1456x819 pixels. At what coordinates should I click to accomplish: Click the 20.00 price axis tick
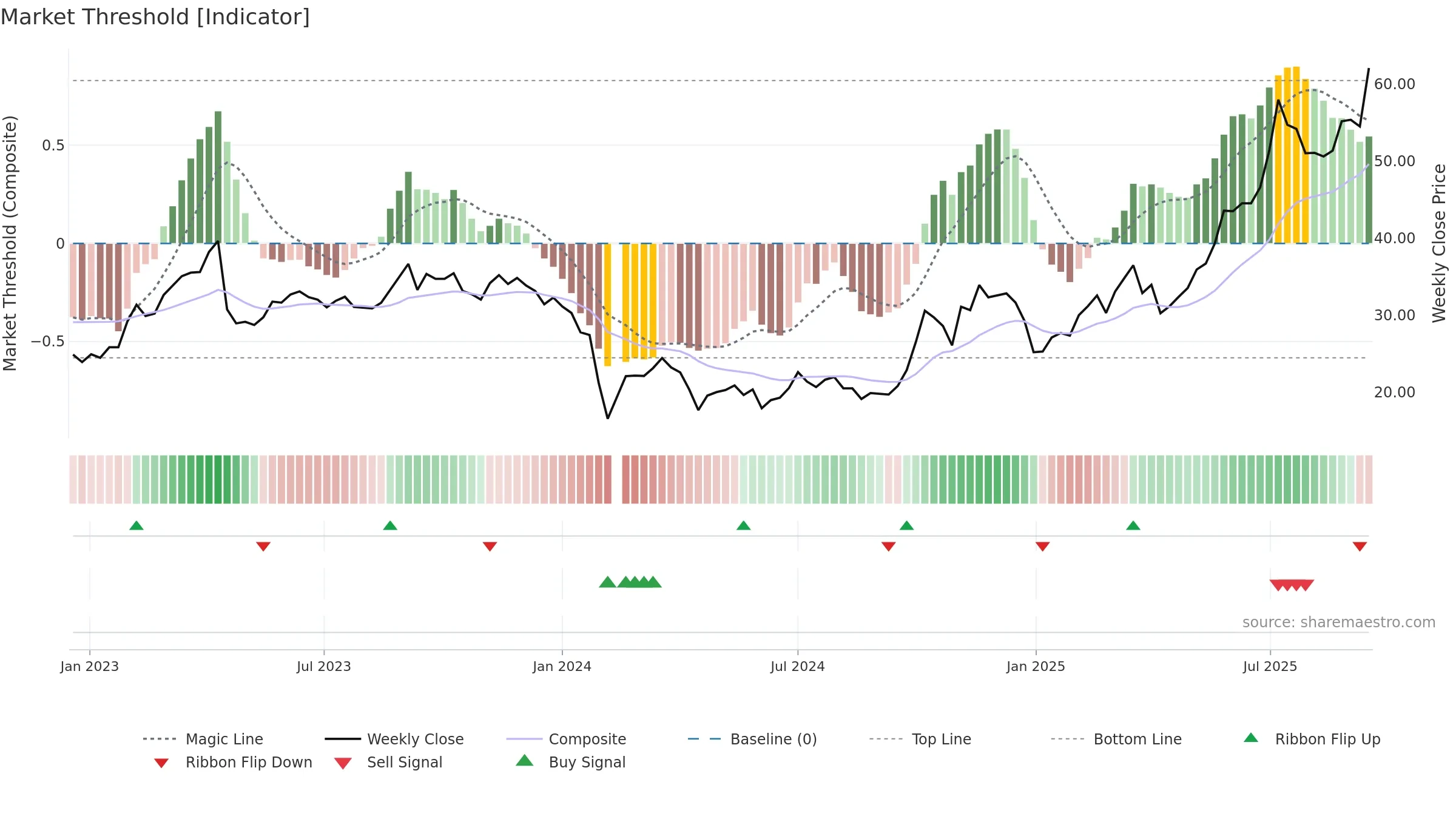[1395, 392]
